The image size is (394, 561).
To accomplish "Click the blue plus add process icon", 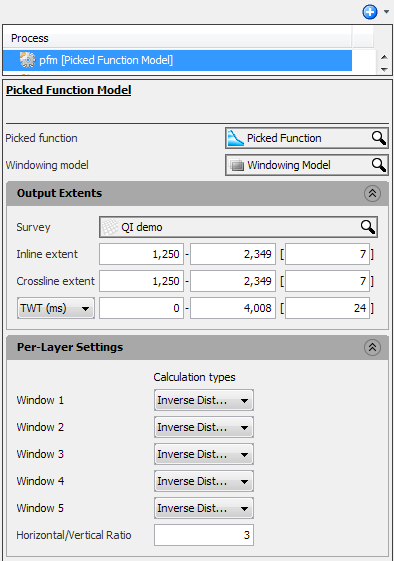I will [369, 12].
